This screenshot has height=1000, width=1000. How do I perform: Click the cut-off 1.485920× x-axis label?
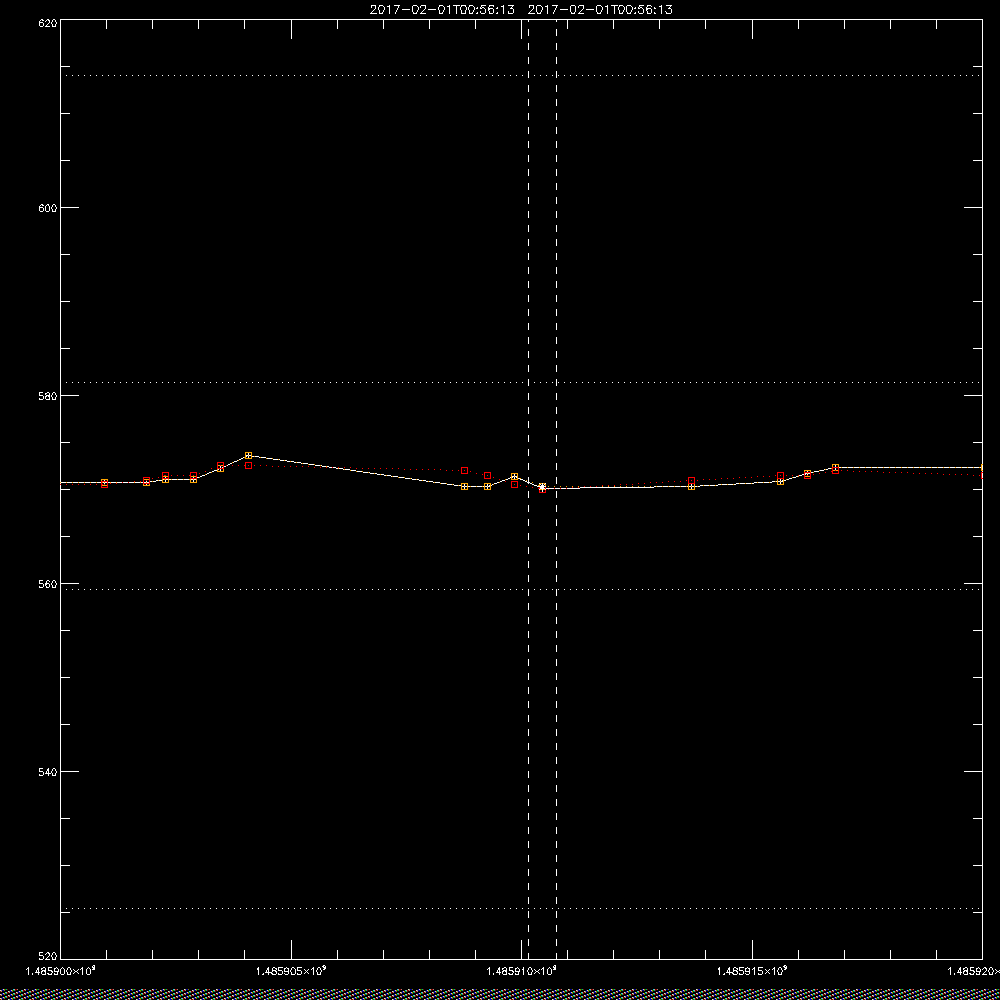click(x=973, y=971)
